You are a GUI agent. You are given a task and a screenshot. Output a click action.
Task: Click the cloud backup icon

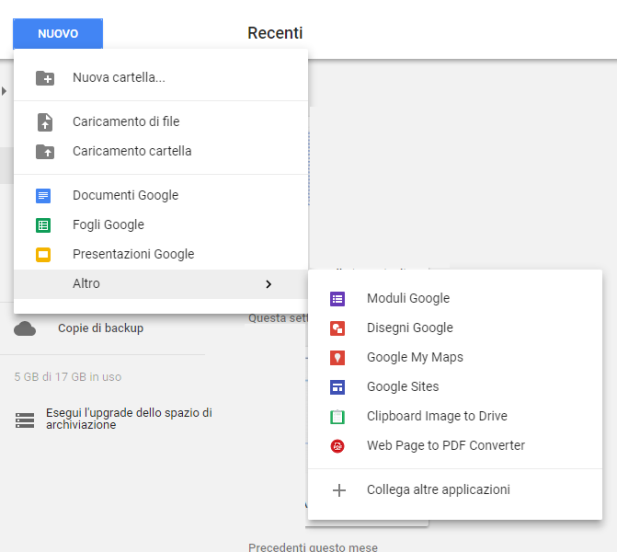(25, 329)
